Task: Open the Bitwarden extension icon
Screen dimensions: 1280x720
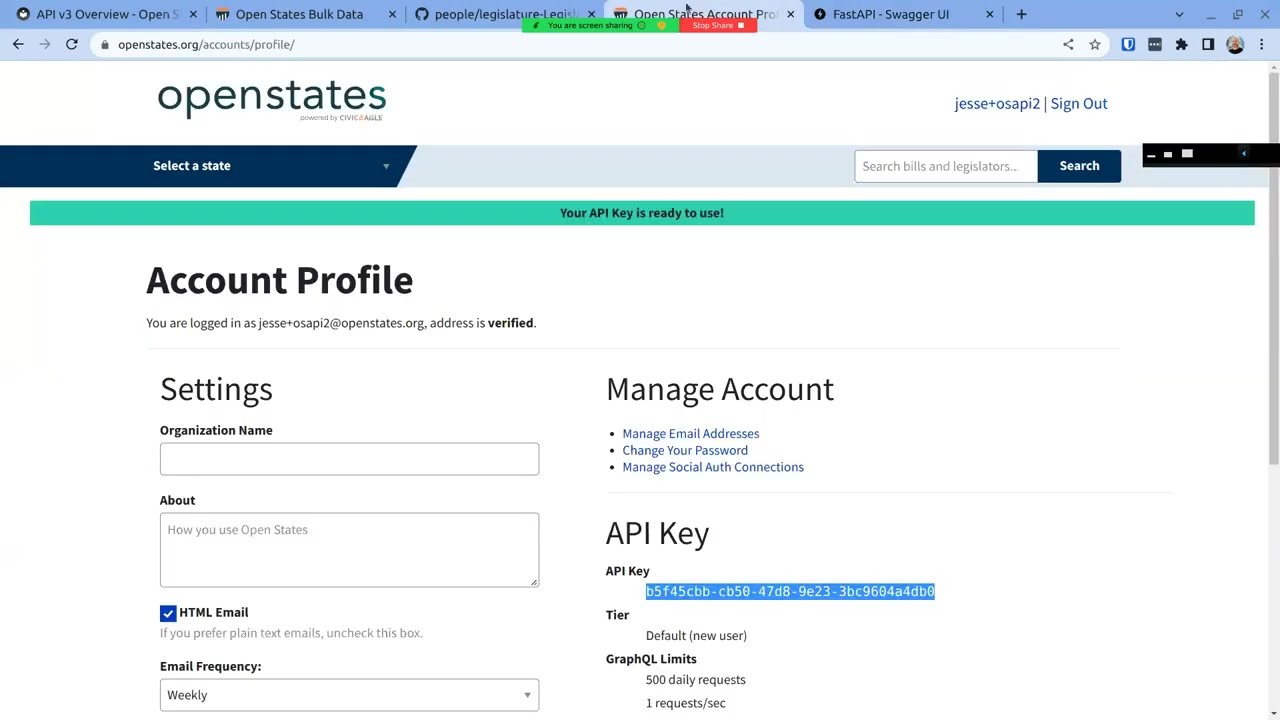Action: 1128,44
